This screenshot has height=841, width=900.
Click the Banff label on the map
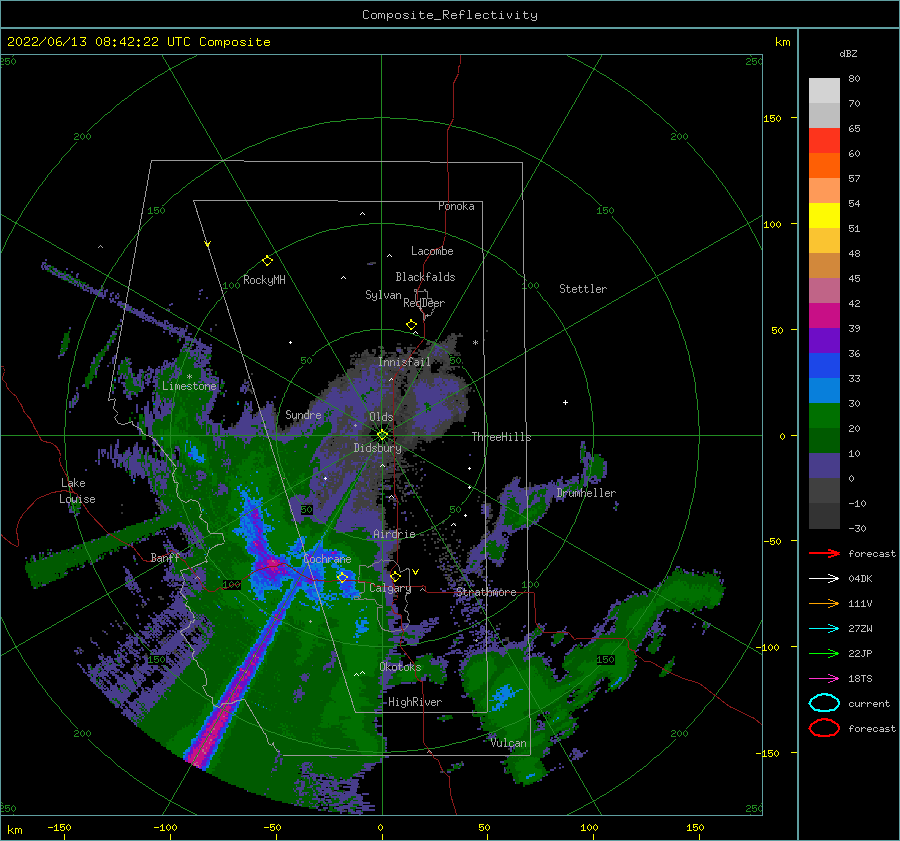[165, 558]
